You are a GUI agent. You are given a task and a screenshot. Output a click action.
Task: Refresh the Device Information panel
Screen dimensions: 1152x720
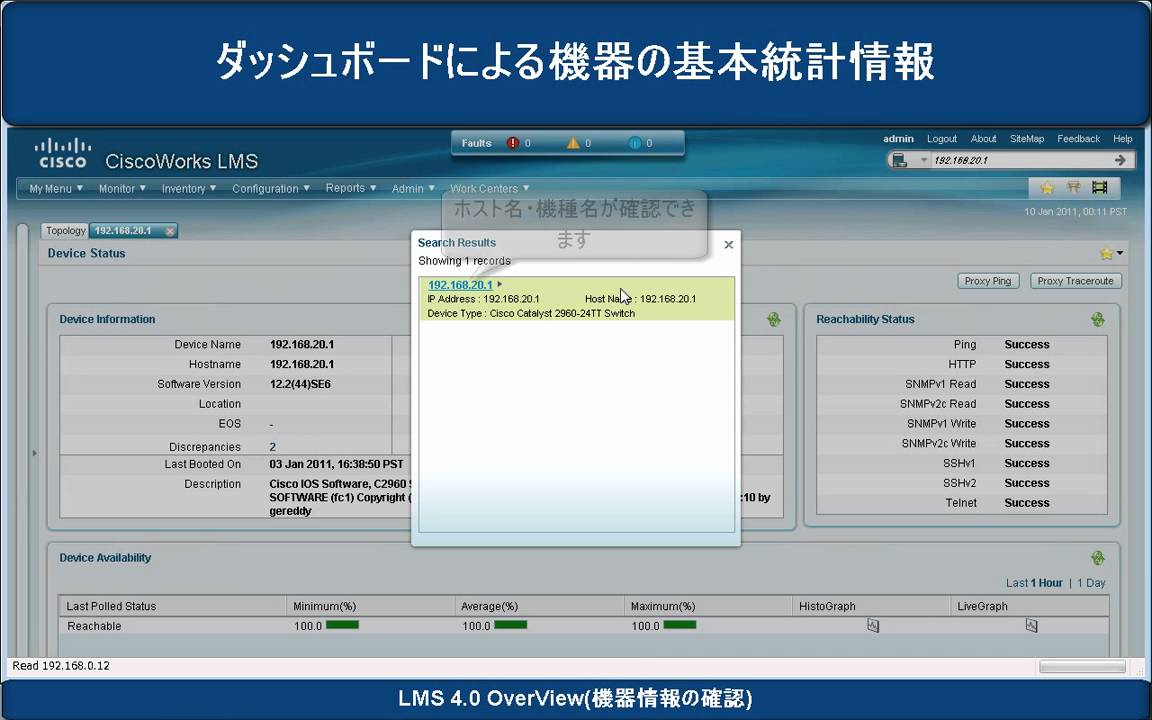point(774,320)
